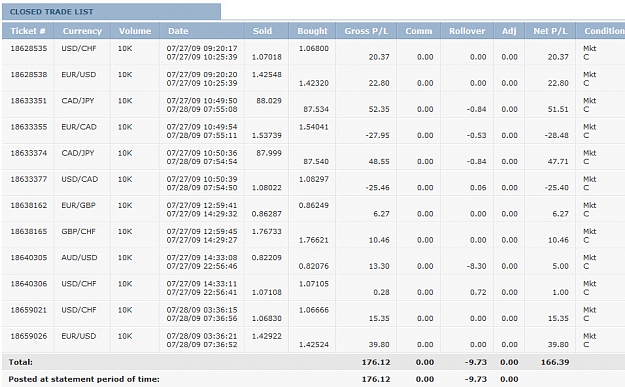This screenshot has height=387, width=625.
Task: Sort by Volume column header
Action: click(135, 31)
